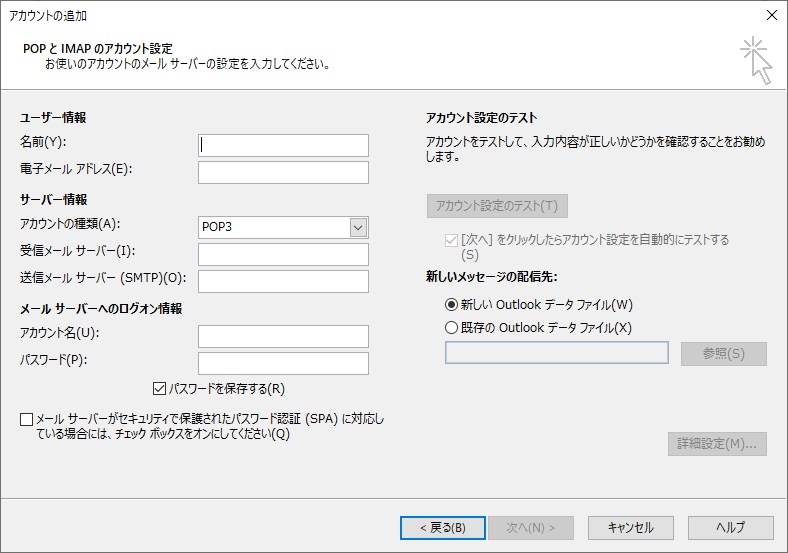Open 詳細設定(M) advanced settings
This screenshot has width=788, height=553.
[x=717, y=444]
